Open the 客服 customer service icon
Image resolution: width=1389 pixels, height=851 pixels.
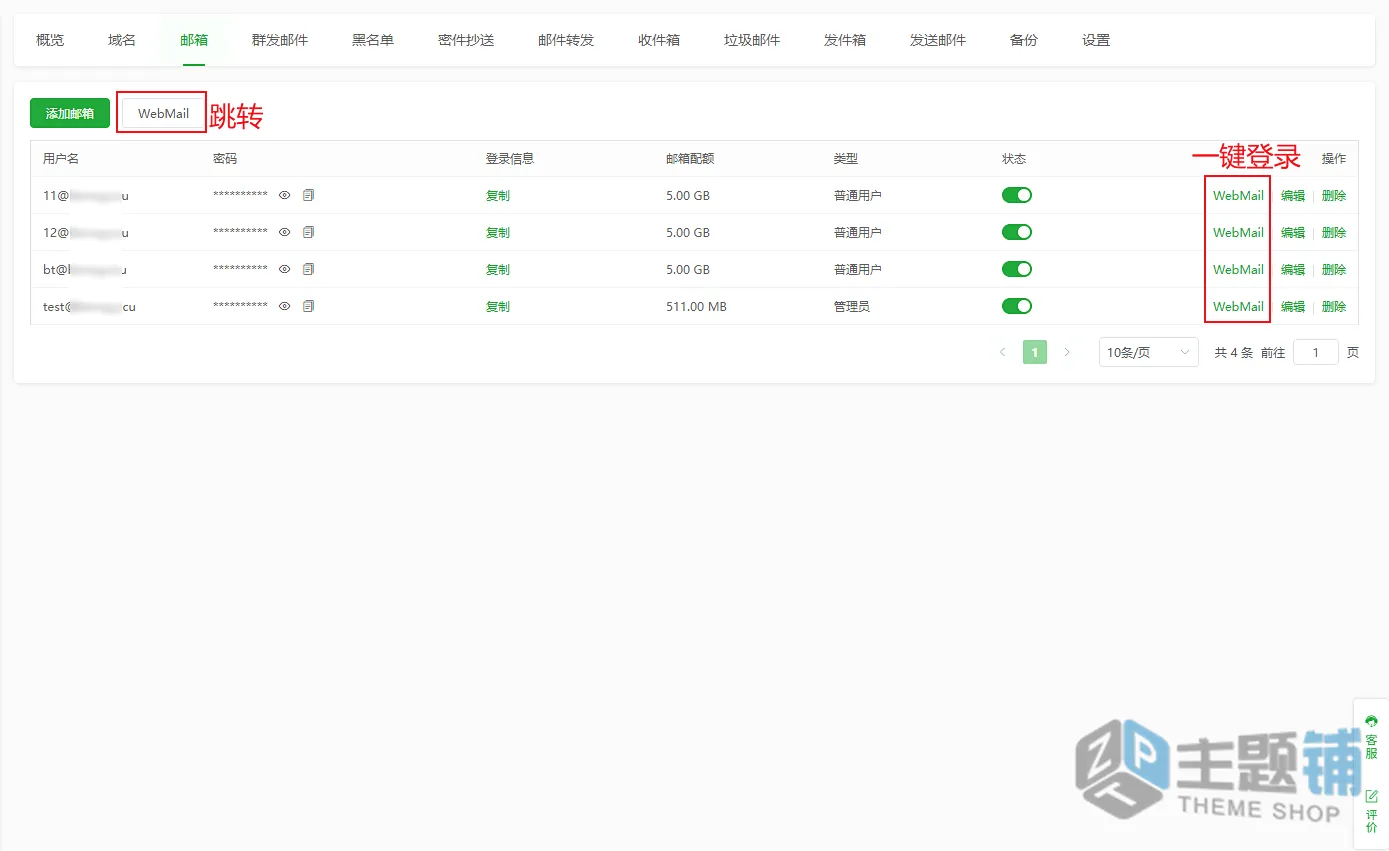1371,738
